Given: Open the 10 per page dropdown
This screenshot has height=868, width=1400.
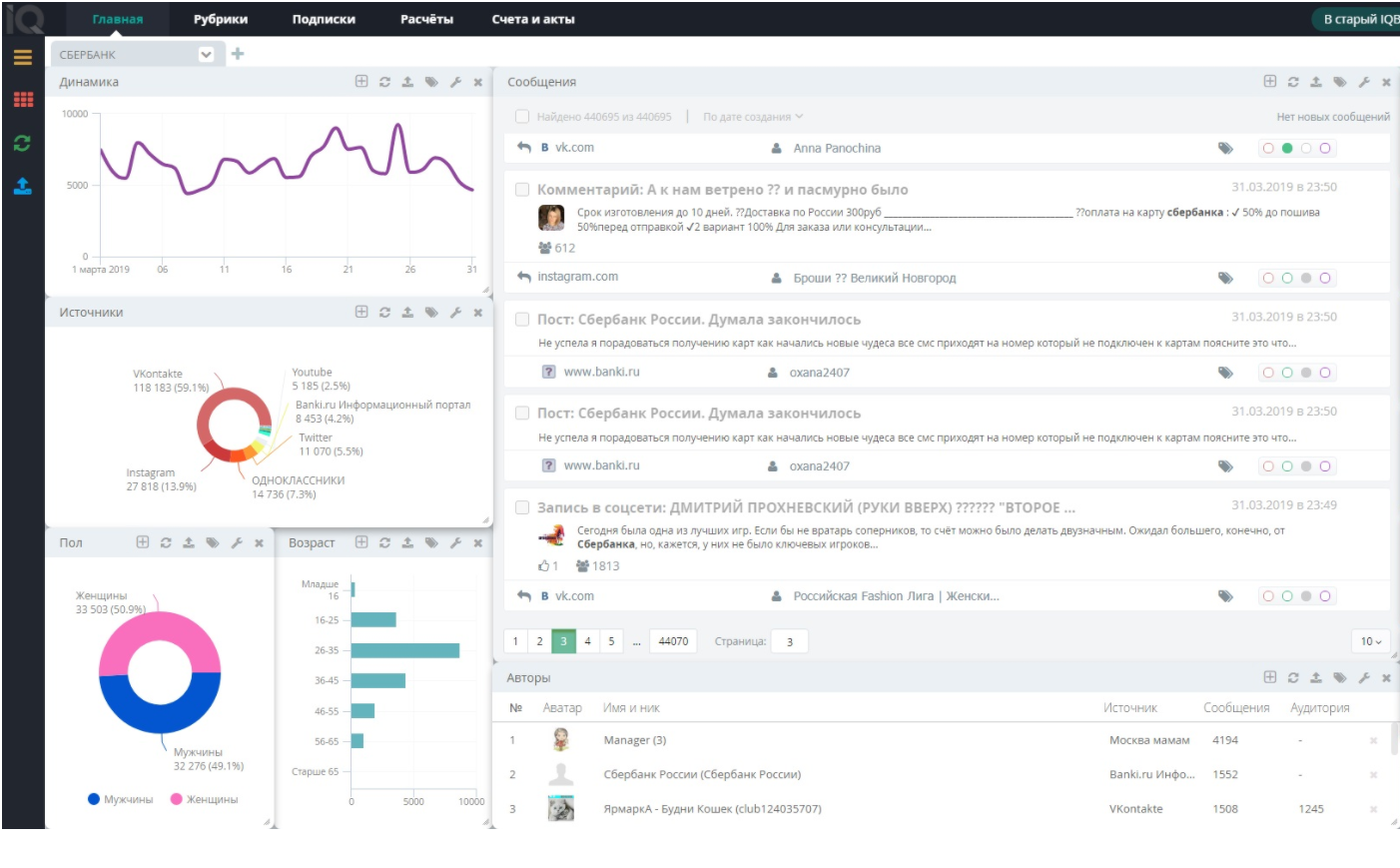Looking at the screenshot, I should coord(1371,641).
